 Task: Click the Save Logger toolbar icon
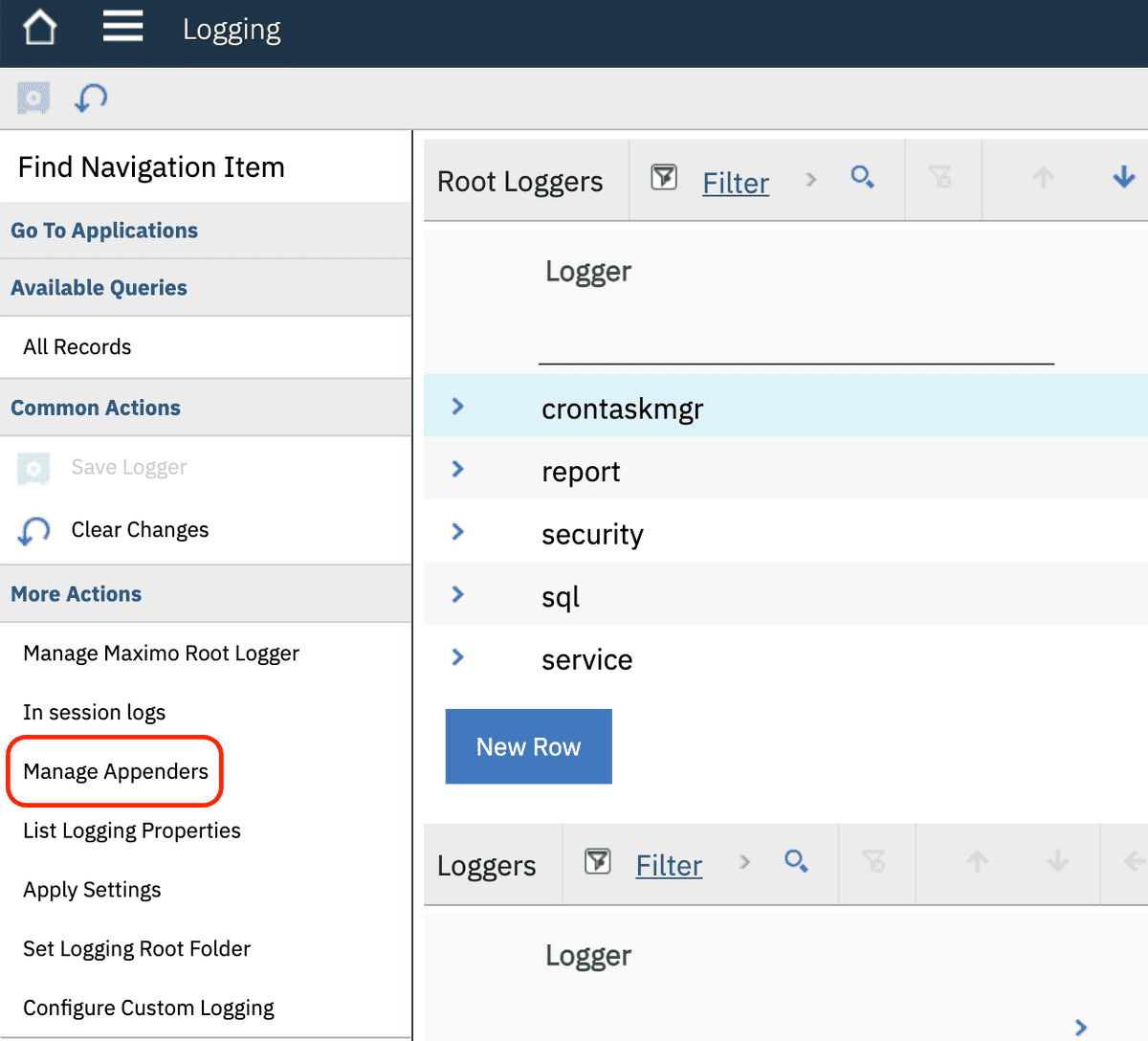(x=33, y=98)
